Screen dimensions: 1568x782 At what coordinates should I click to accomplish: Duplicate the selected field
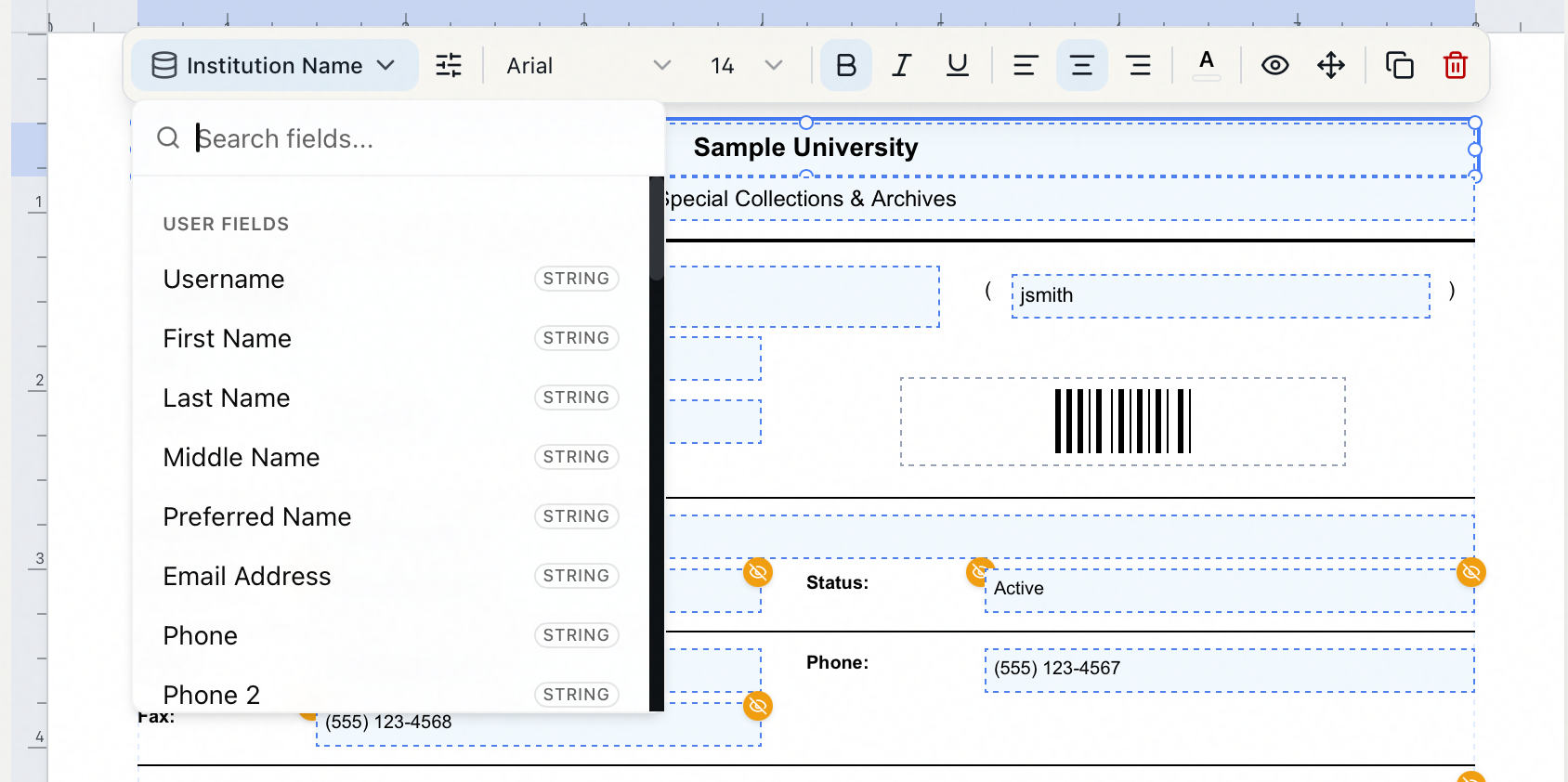pos(1400,65)
